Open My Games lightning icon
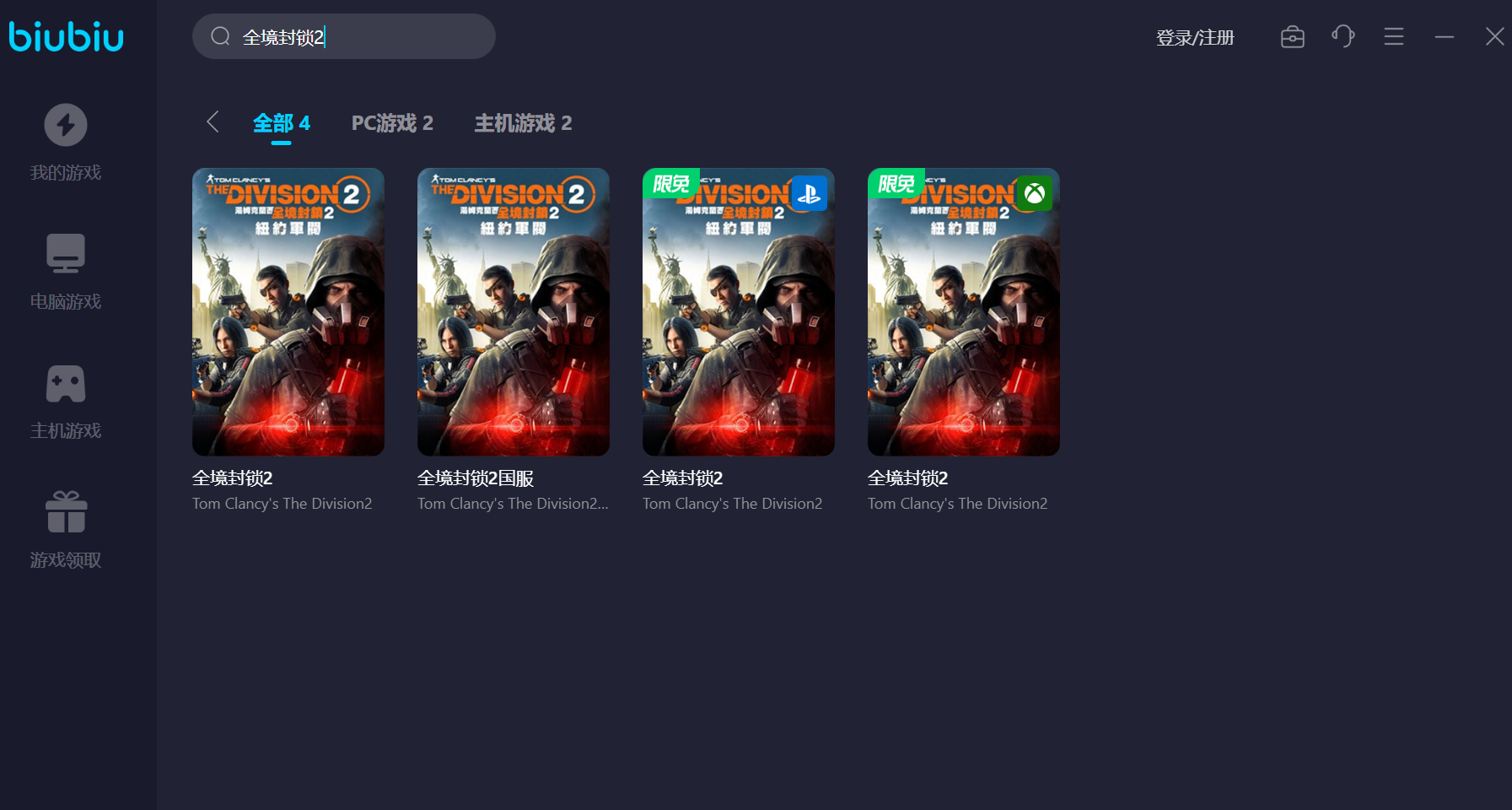The image size is (1512, 810). coord(66,125)
